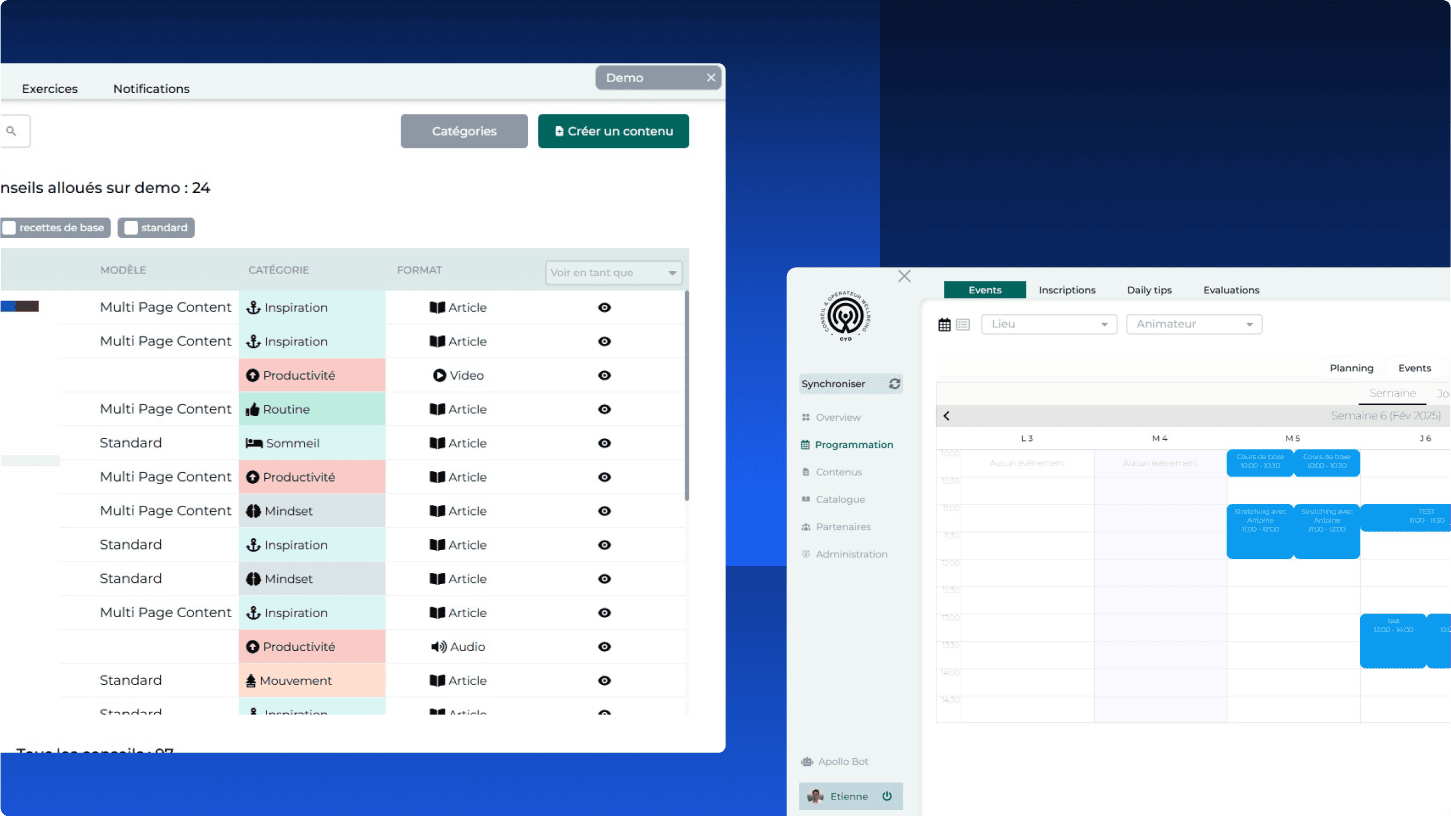Open the Daily tips tab
Screen dimensions: 1451x816
pyautogui.click(x=1149, y=290)
